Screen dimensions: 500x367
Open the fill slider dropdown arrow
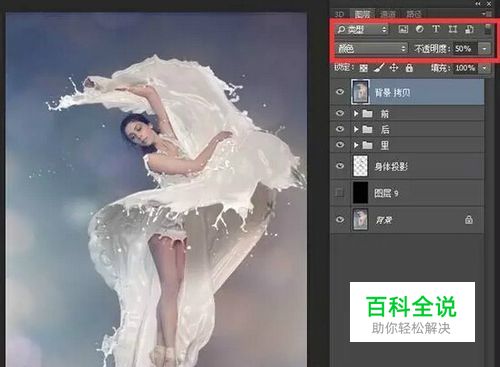pyautogui.click(x=484, y=68)
